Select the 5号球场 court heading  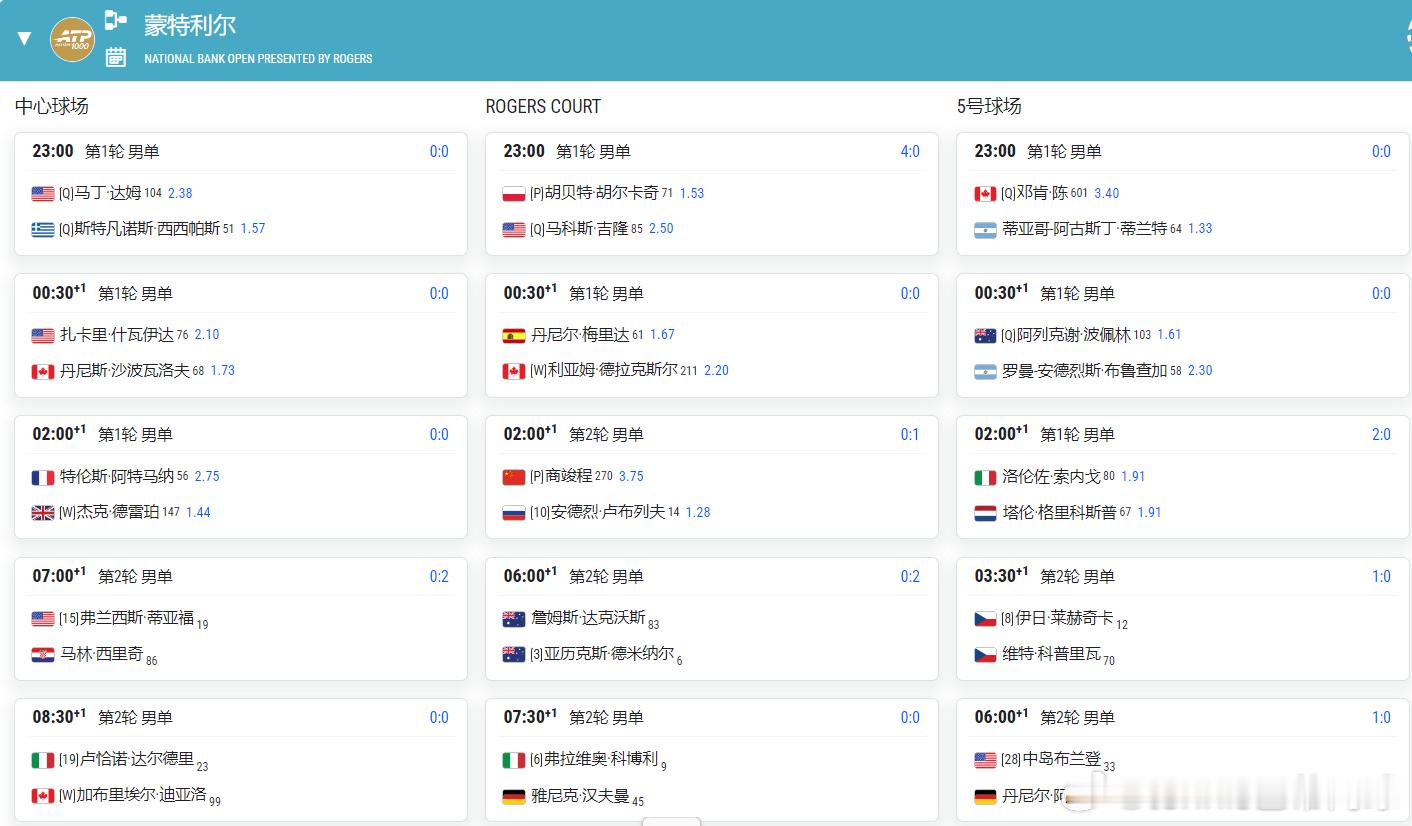point(989,106)
